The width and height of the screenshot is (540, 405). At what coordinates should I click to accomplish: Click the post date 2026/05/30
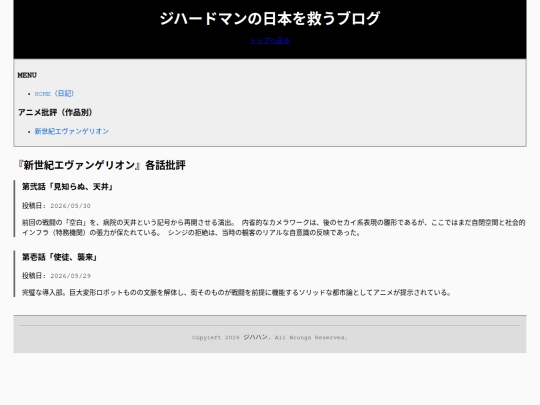pos(71,206)
